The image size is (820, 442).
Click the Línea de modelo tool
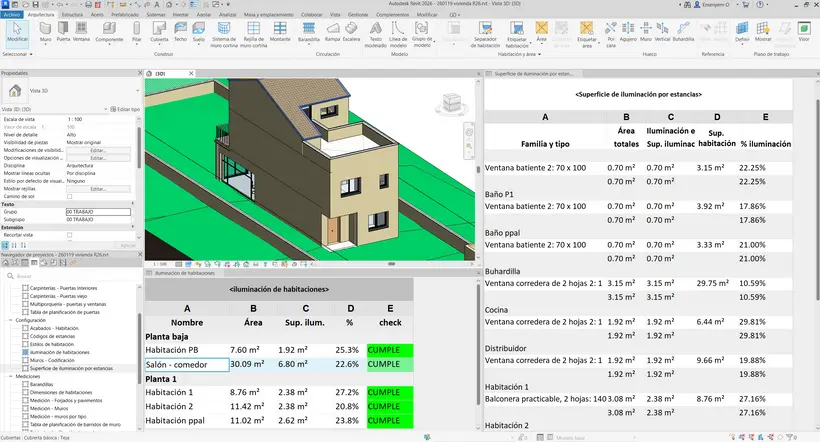[398, 35]
